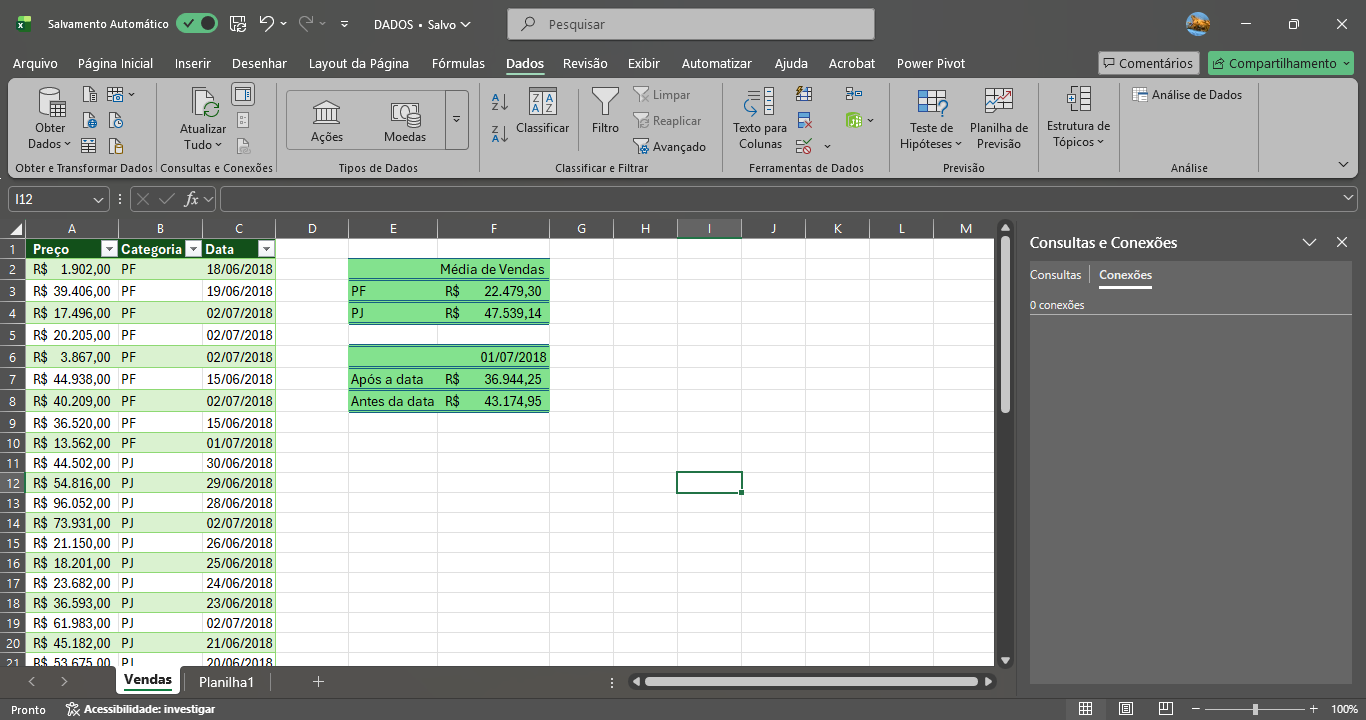
Task: Click the Texto para Colunas icon
Action: tap(760, 102)
